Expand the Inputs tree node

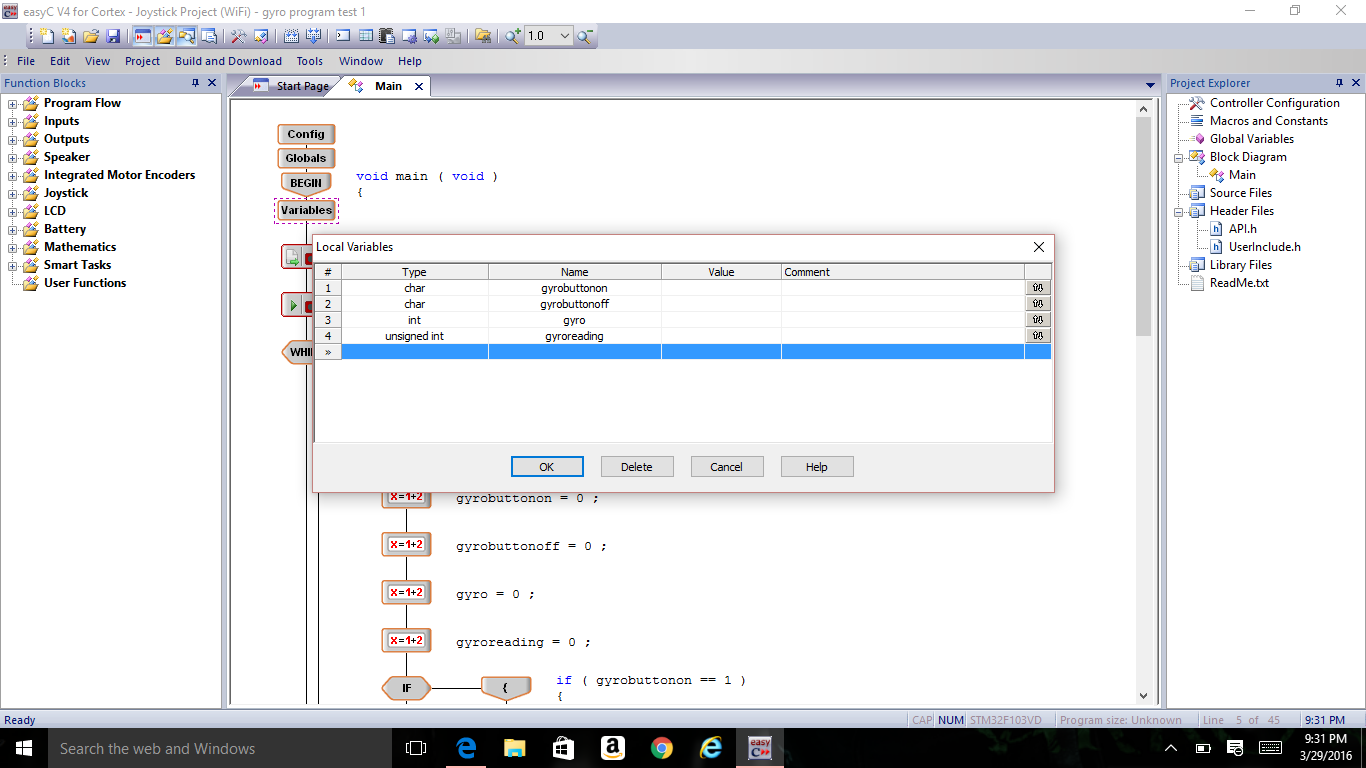[x=13, y=121]
